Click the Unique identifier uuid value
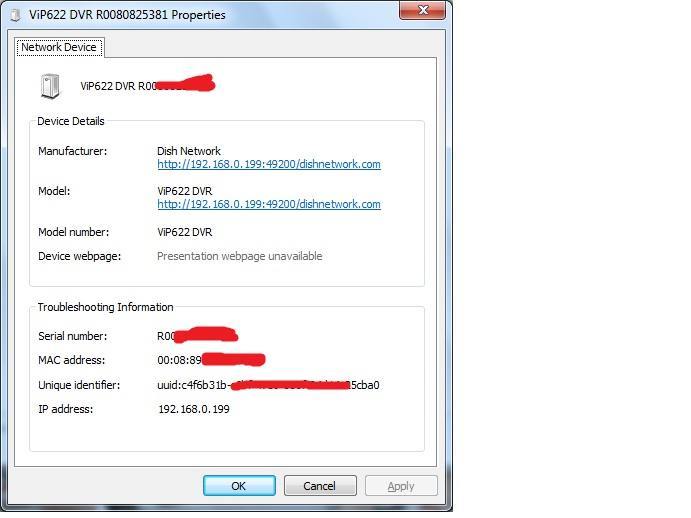Viewport: 691px width, 518px height. [268, 385]
